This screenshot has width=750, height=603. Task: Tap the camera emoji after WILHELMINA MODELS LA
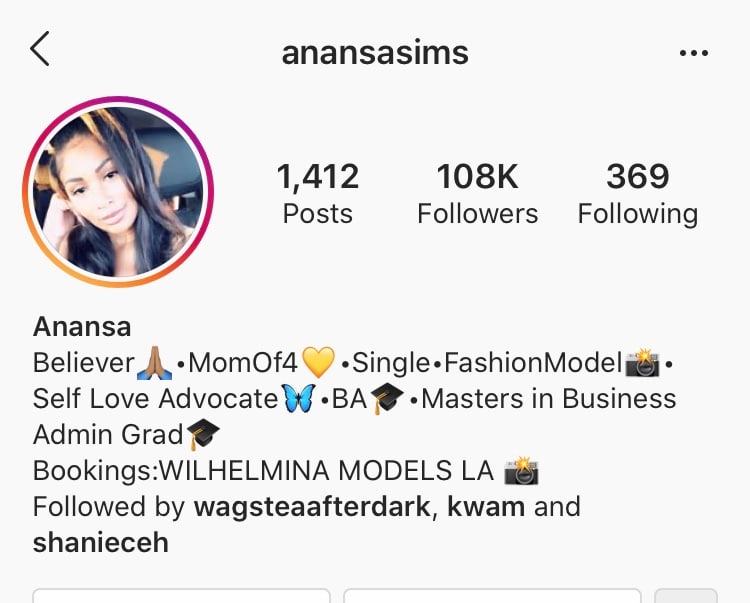point(522,471)
